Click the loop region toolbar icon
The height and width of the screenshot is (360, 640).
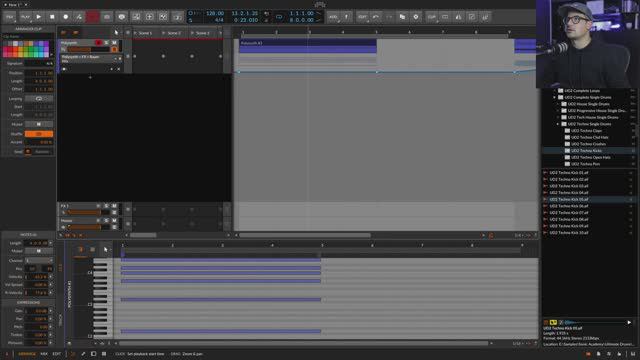tap(445, 17)
